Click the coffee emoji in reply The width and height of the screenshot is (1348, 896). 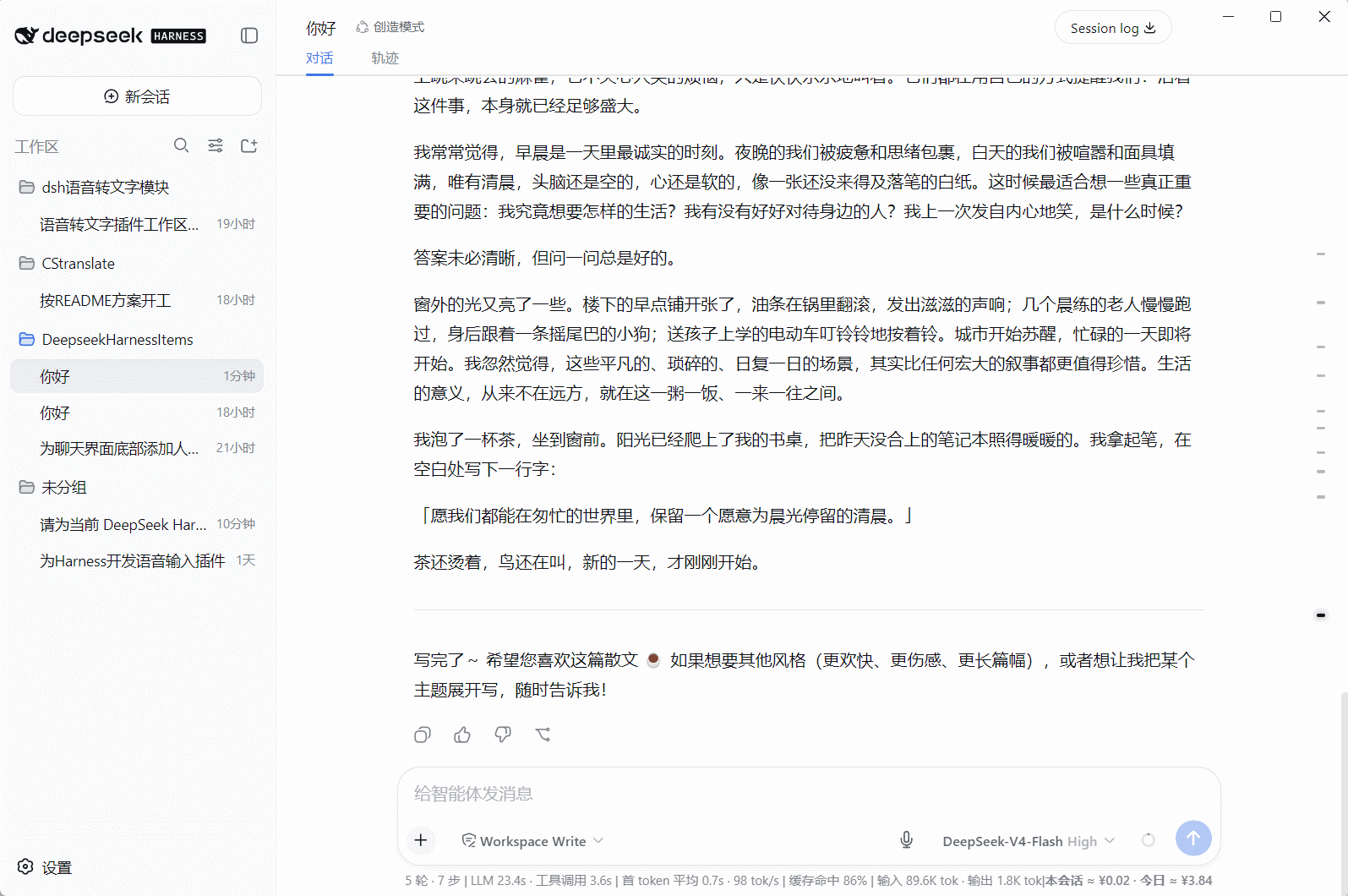pos(653,660)
